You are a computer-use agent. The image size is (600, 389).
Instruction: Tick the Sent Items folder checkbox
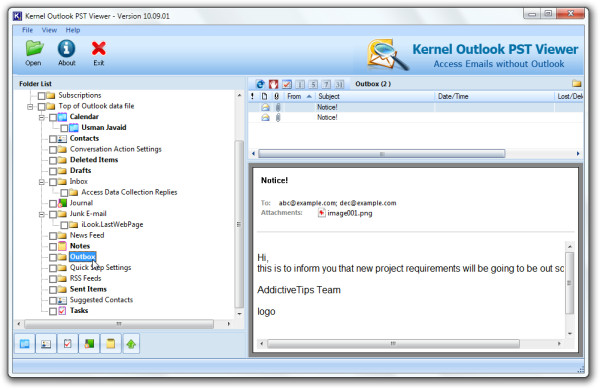pos(53,290)
